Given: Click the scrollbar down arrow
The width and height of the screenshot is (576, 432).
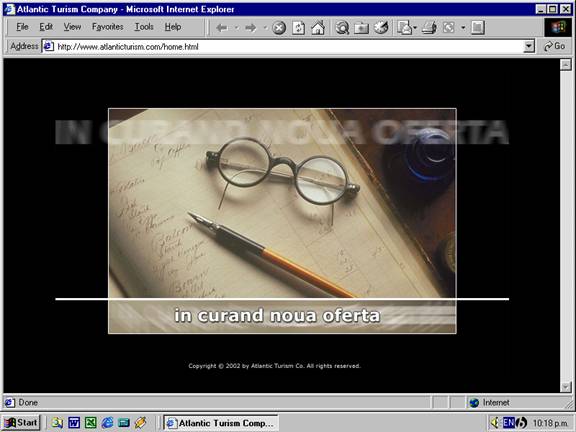Looking at the screenshot, I should point(565,387).
